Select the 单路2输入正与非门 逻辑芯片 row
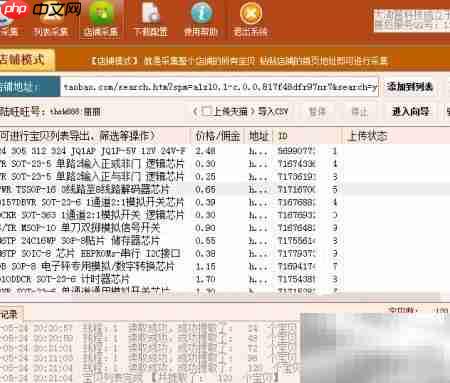Screen dimensions: 450x383 tap(225, 176)
